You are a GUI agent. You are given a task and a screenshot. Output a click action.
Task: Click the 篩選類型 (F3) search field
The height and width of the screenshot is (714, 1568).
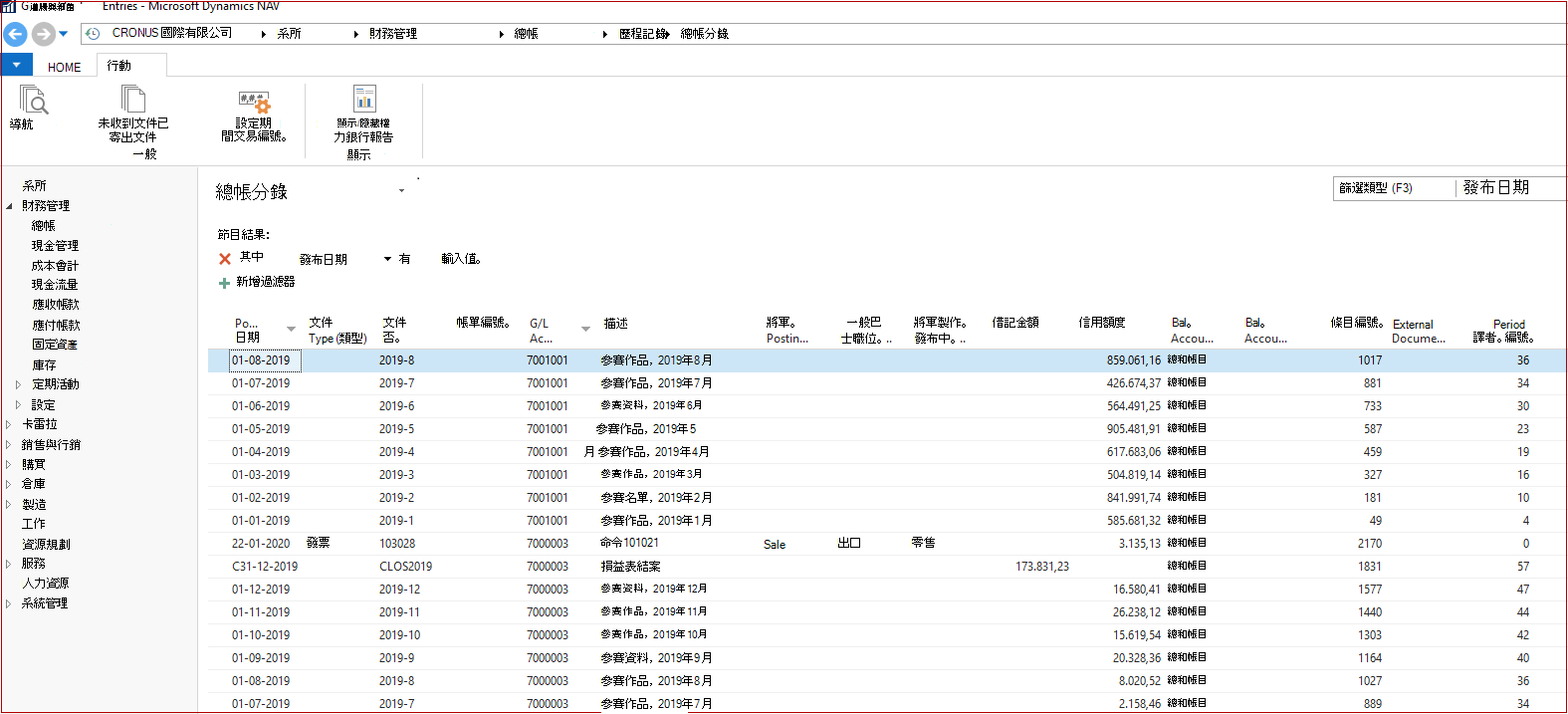pos(1394,188)
